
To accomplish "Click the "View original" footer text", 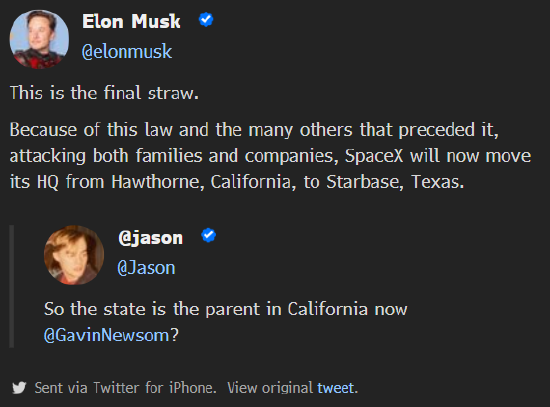I will (270, 388).
